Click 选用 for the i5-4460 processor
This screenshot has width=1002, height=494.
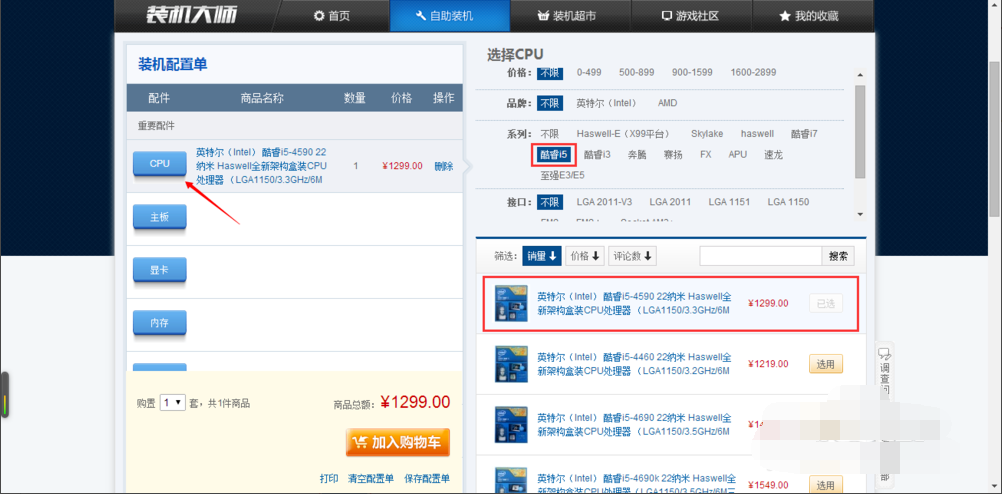[825, 364]
